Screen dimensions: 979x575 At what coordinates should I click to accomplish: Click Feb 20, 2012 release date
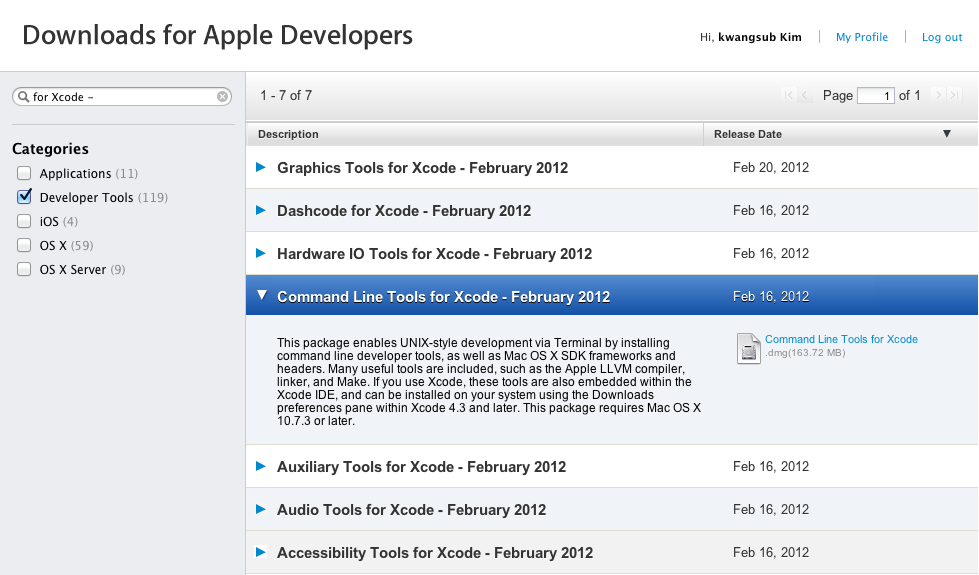click(x=770, y=167)
